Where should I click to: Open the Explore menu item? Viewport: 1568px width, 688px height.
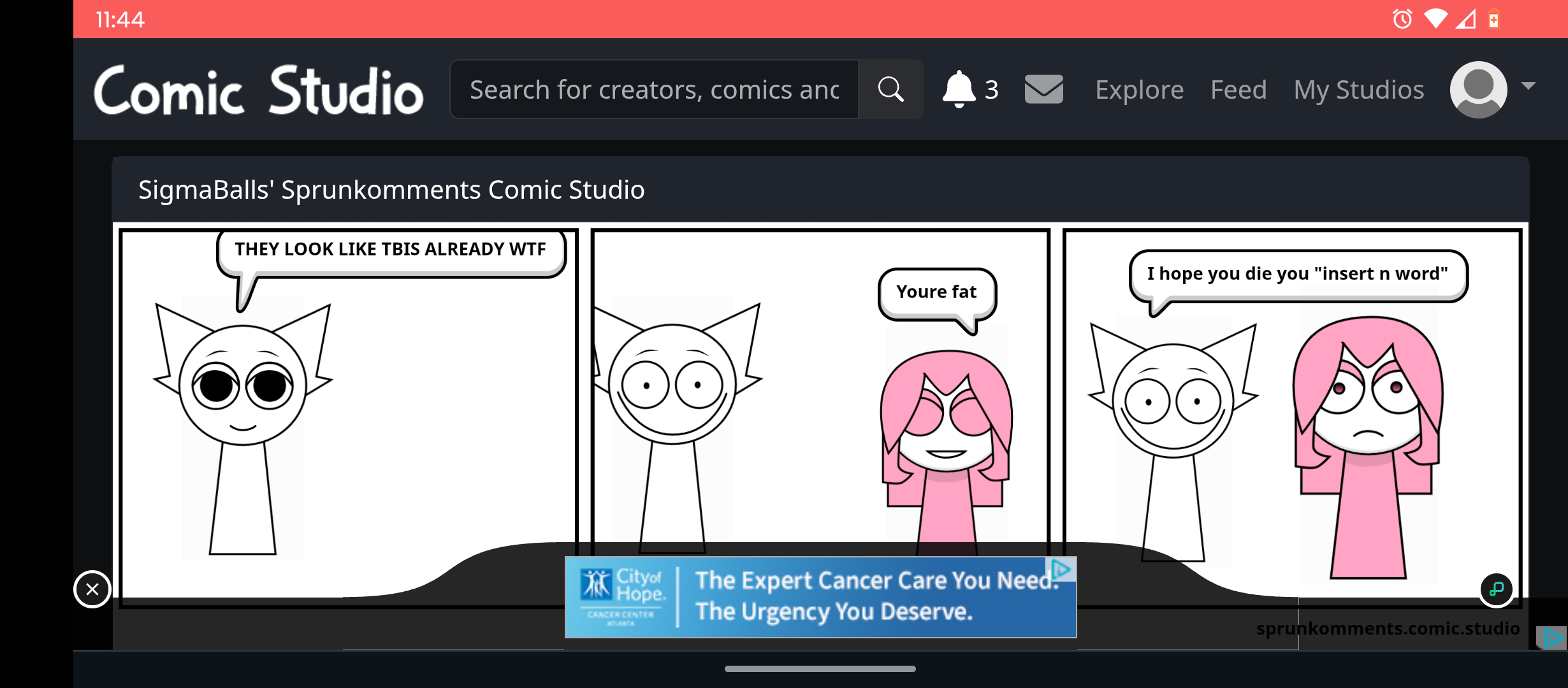point(1139,90)
